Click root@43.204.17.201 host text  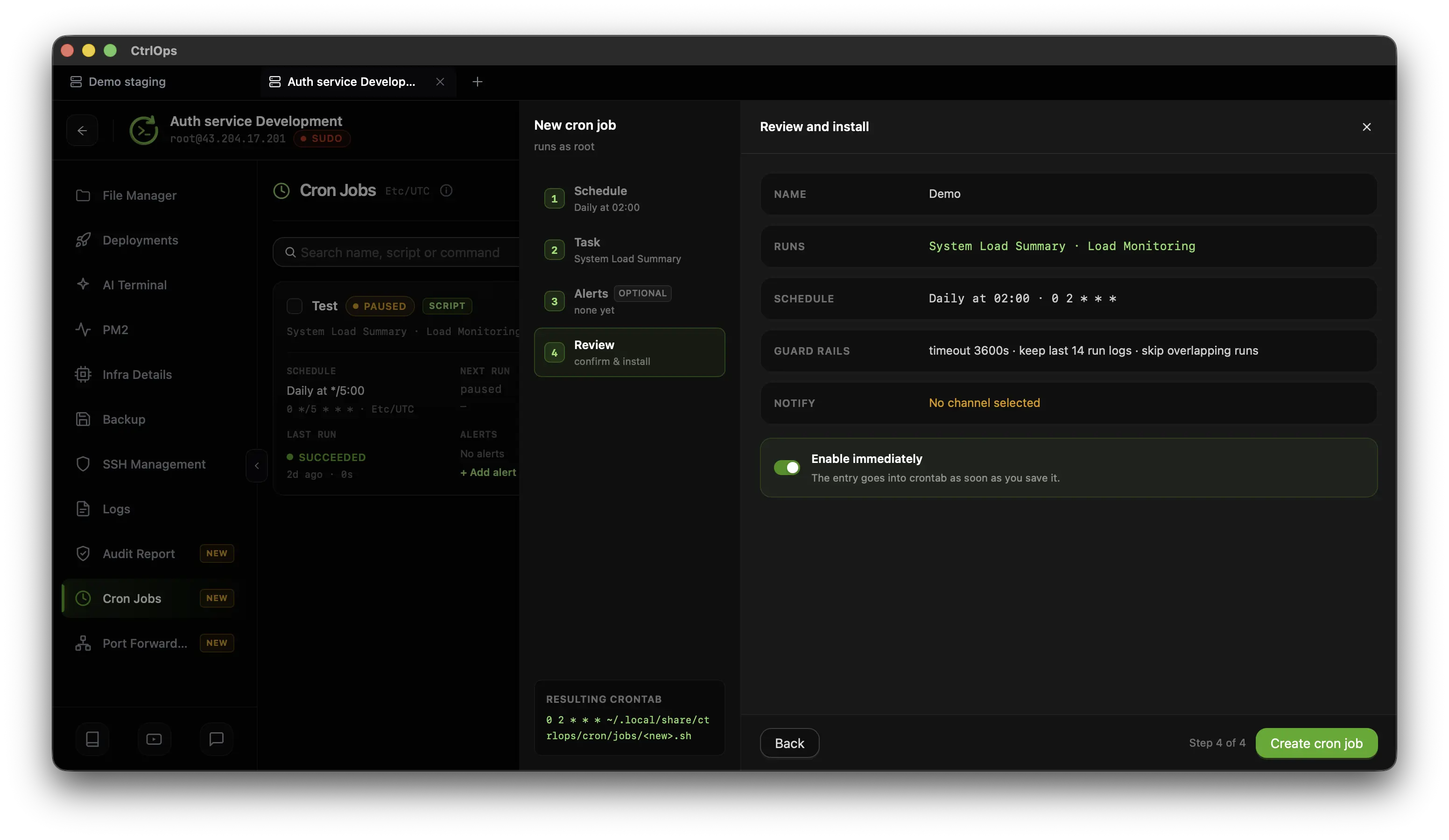coord(228,139)
